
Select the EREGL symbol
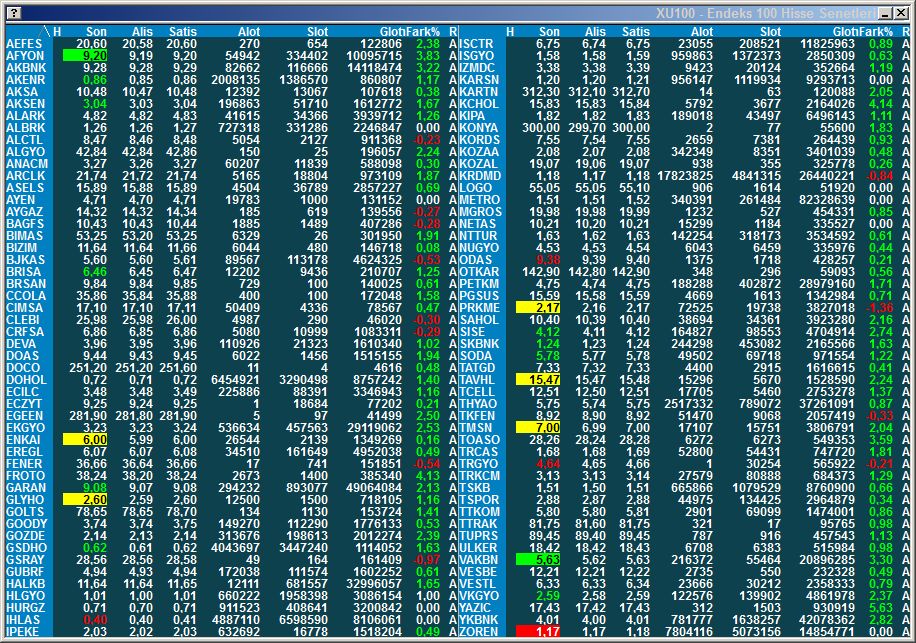tap(25, 452)
